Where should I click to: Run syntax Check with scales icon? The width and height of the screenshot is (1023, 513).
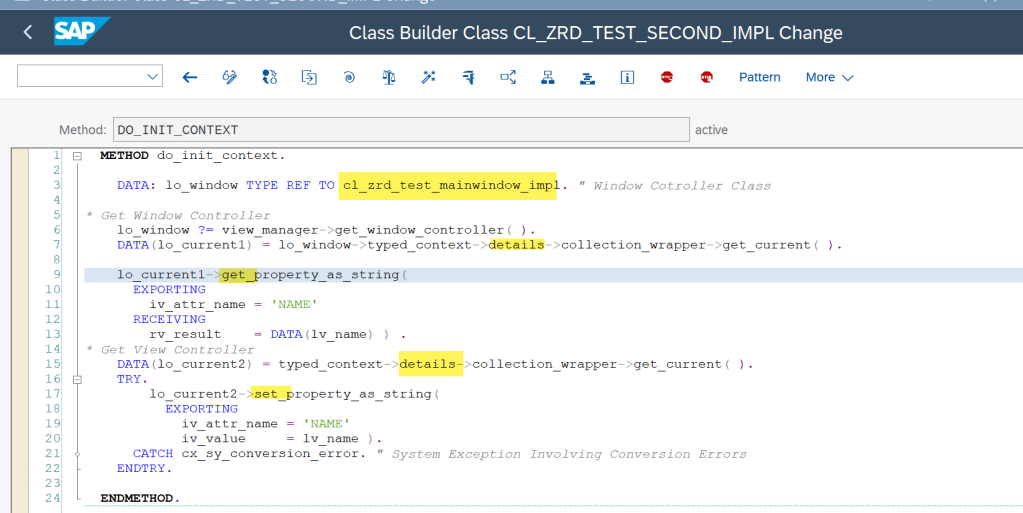pos(389,77)
